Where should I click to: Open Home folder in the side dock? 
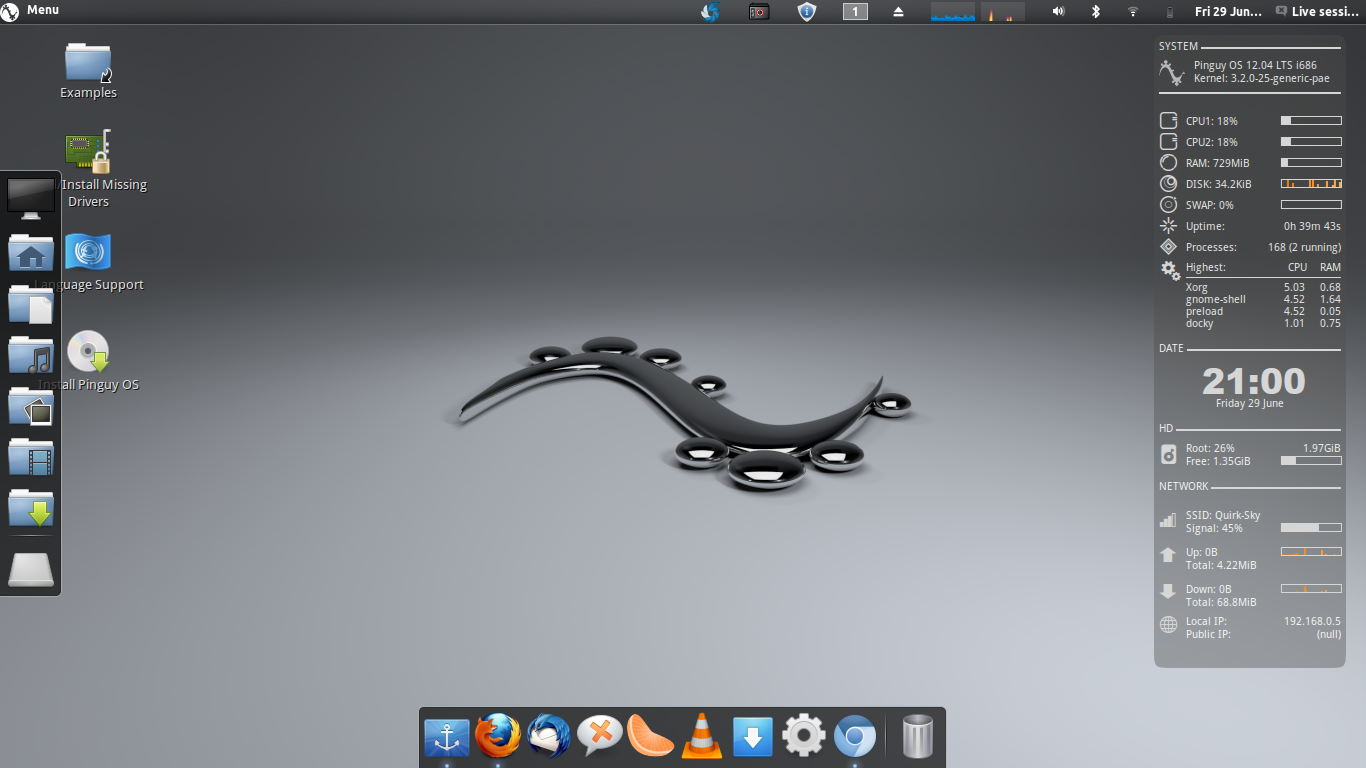[x=31, y=253]
